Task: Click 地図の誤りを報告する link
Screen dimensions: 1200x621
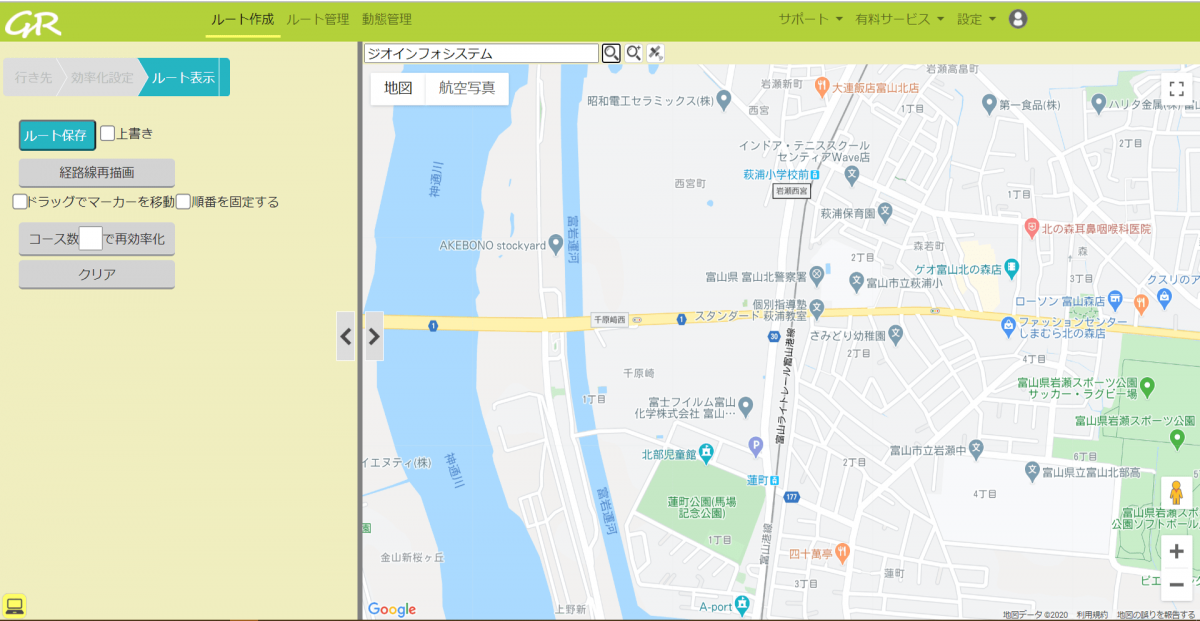Action: pyautogui.click(x=1156, y=614)
